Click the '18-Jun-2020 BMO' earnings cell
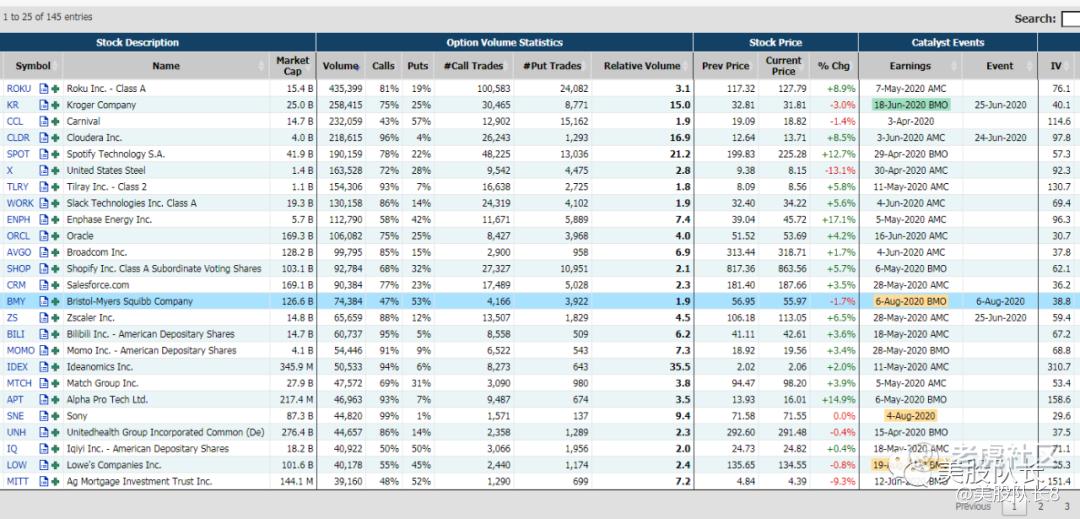Image resolution: width=1080 pixels, height=519 pixels. tap(910, 105)
